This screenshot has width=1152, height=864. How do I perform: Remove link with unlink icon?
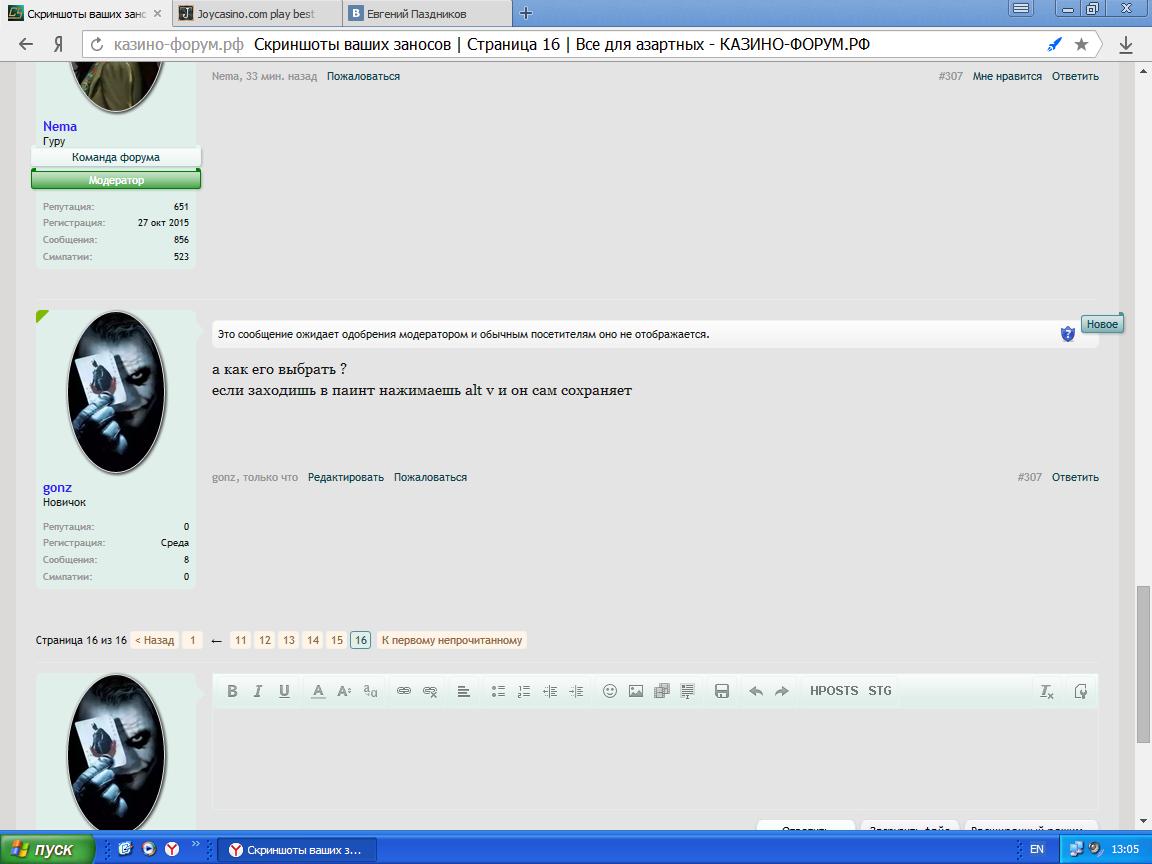430,691
